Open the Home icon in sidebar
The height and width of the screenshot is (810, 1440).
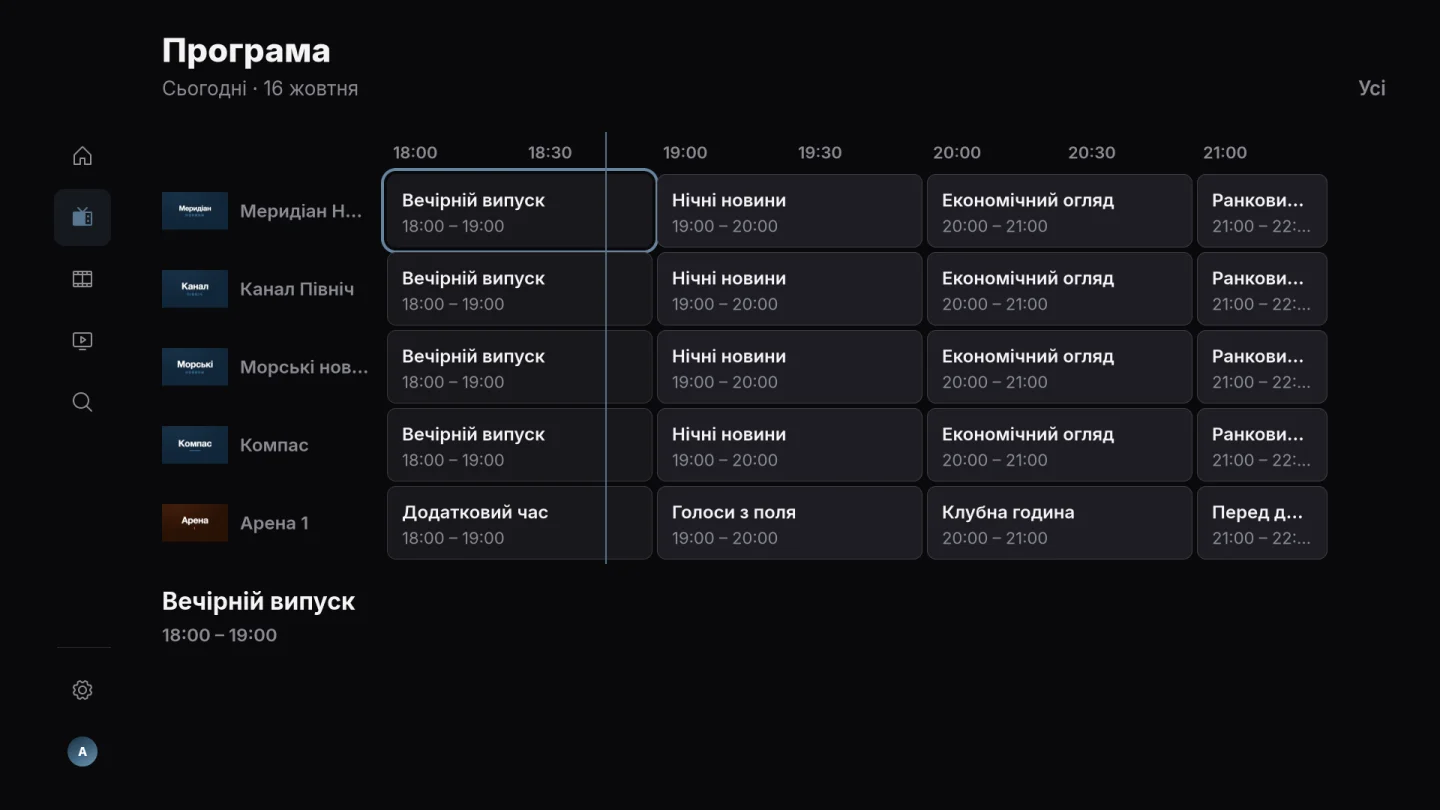tap(82, 156)
